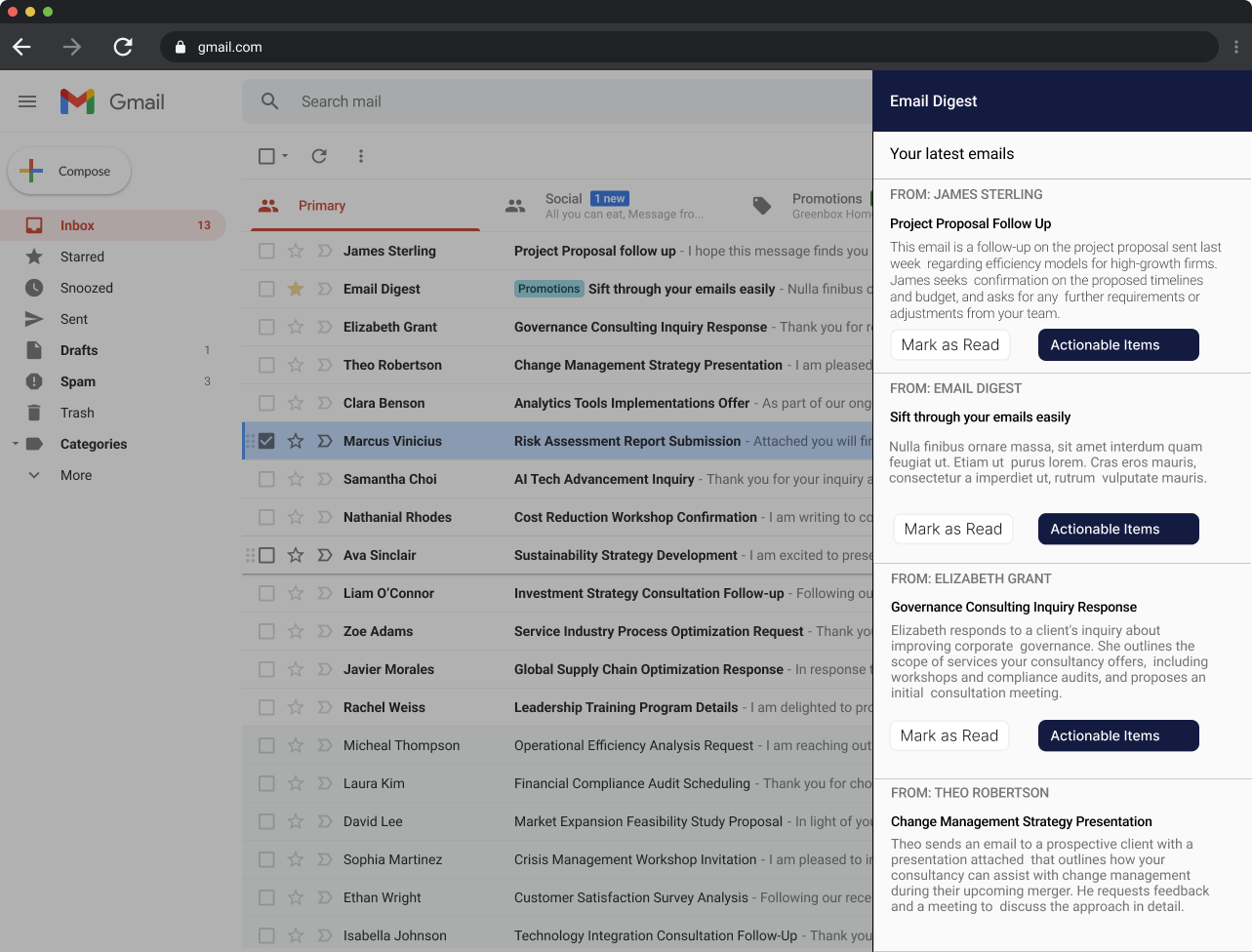The width and height of the screenshot is (1252, 952).
Task: Tick the select-all checkbox in toolbar
Action: tap(266, 156)
